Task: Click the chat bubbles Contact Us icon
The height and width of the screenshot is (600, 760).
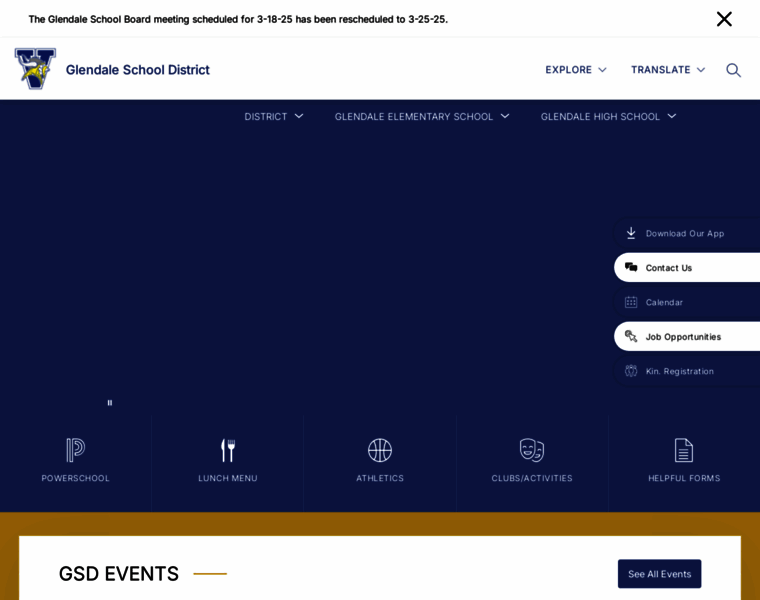Action: click(x=631, y=267)
